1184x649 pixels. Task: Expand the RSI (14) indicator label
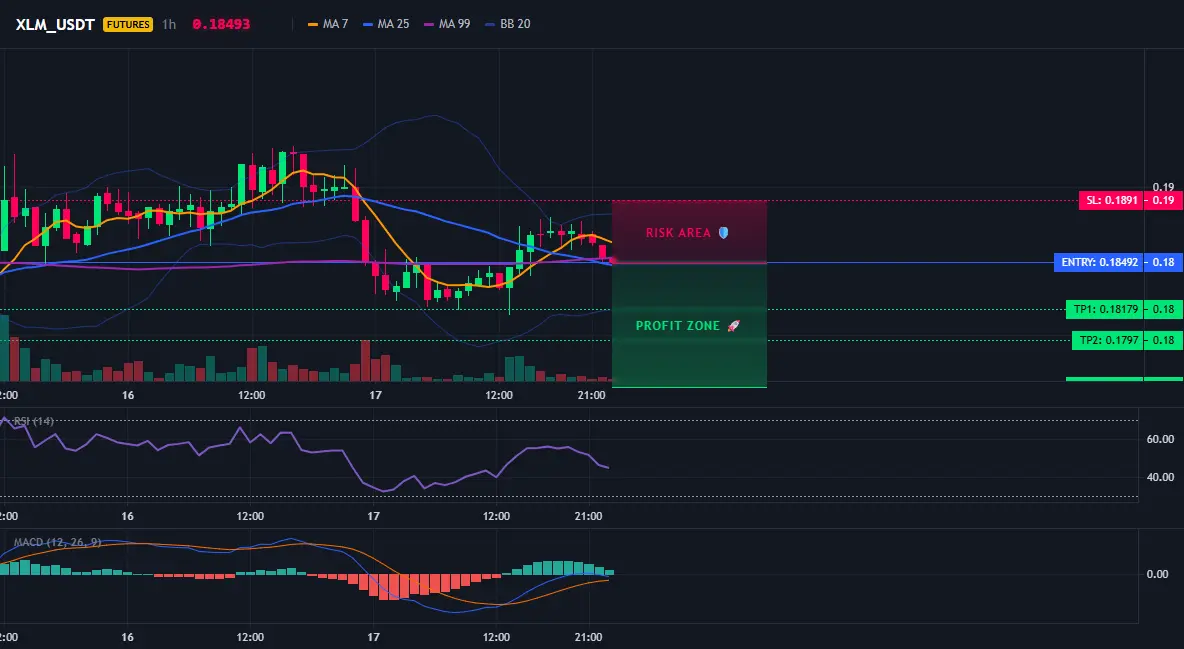[x=34, y=421]
